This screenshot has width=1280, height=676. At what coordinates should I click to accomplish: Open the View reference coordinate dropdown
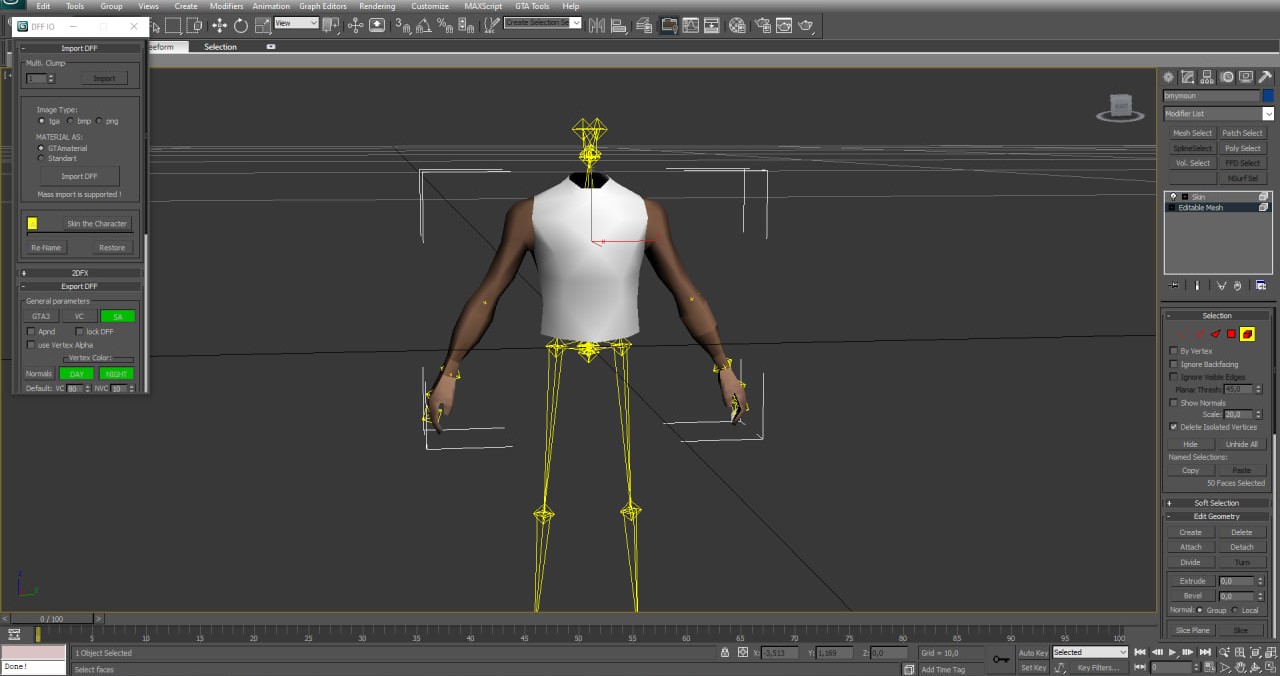point(296,23)
